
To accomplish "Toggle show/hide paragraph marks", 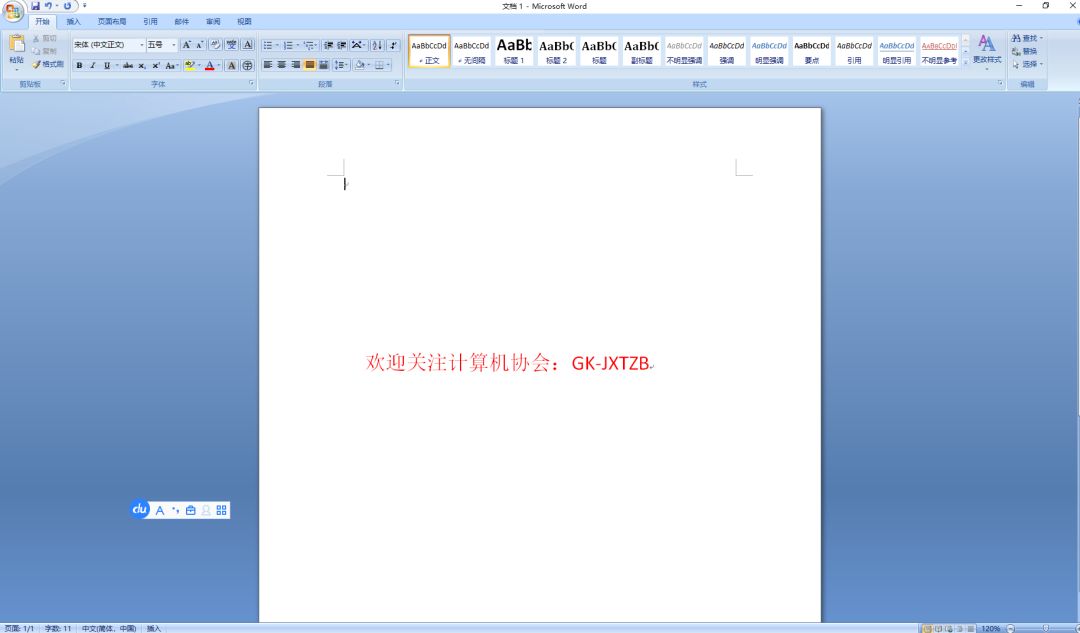I will tap(393, 45).
